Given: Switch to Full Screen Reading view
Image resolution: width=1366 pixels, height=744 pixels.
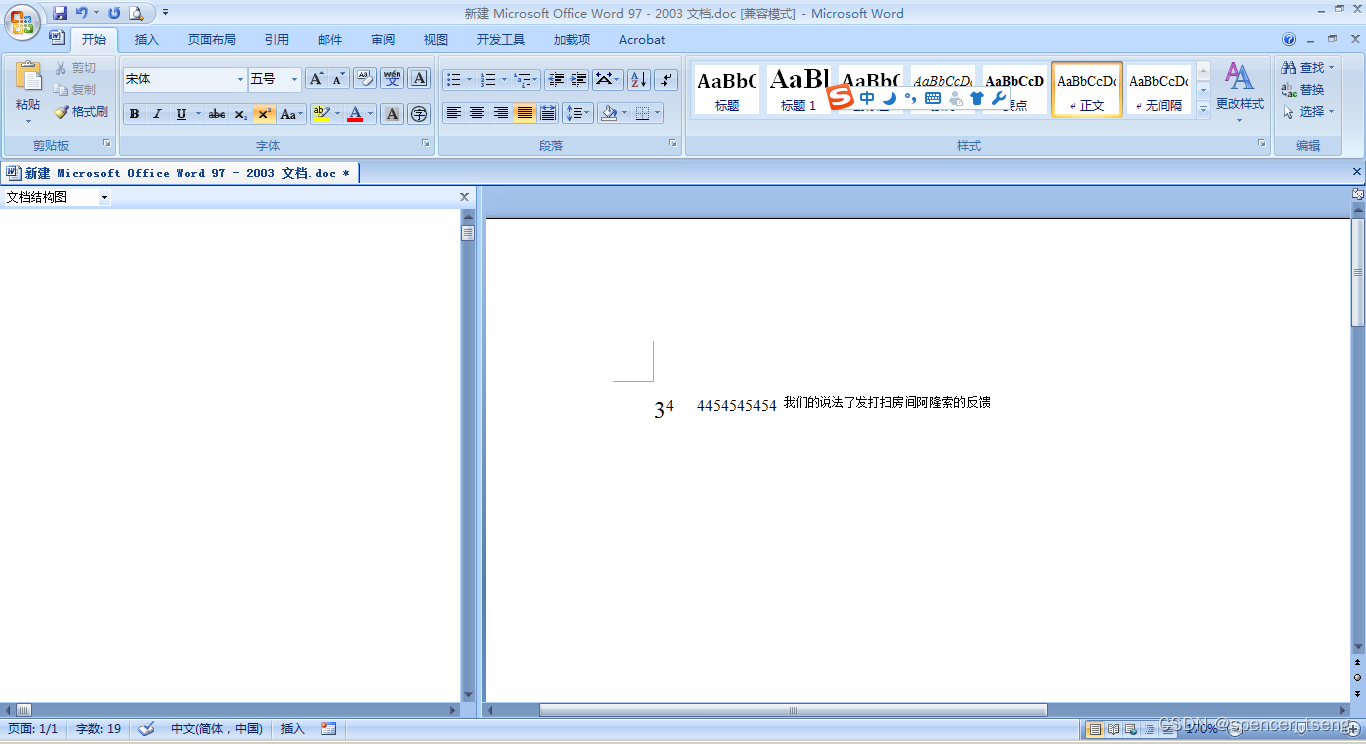Looking at the screenshot, I should [x=1113, y=729].
